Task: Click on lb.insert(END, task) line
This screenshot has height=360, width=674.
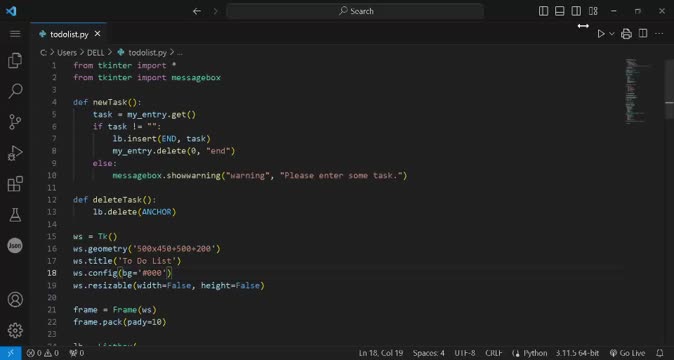Action: [x=161, y=138]
